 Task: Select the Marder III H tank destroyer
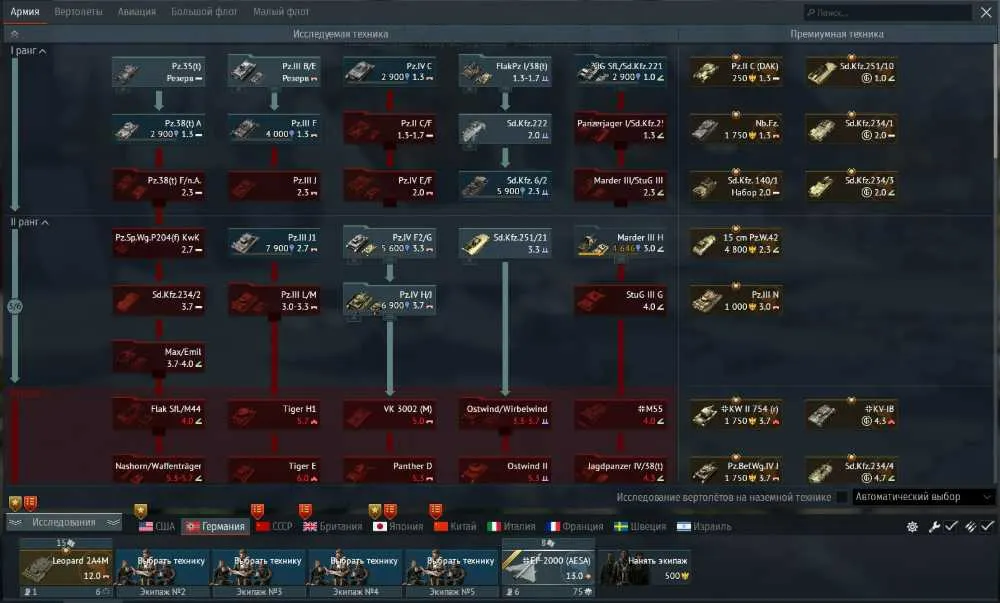click(x=620, y=243)
